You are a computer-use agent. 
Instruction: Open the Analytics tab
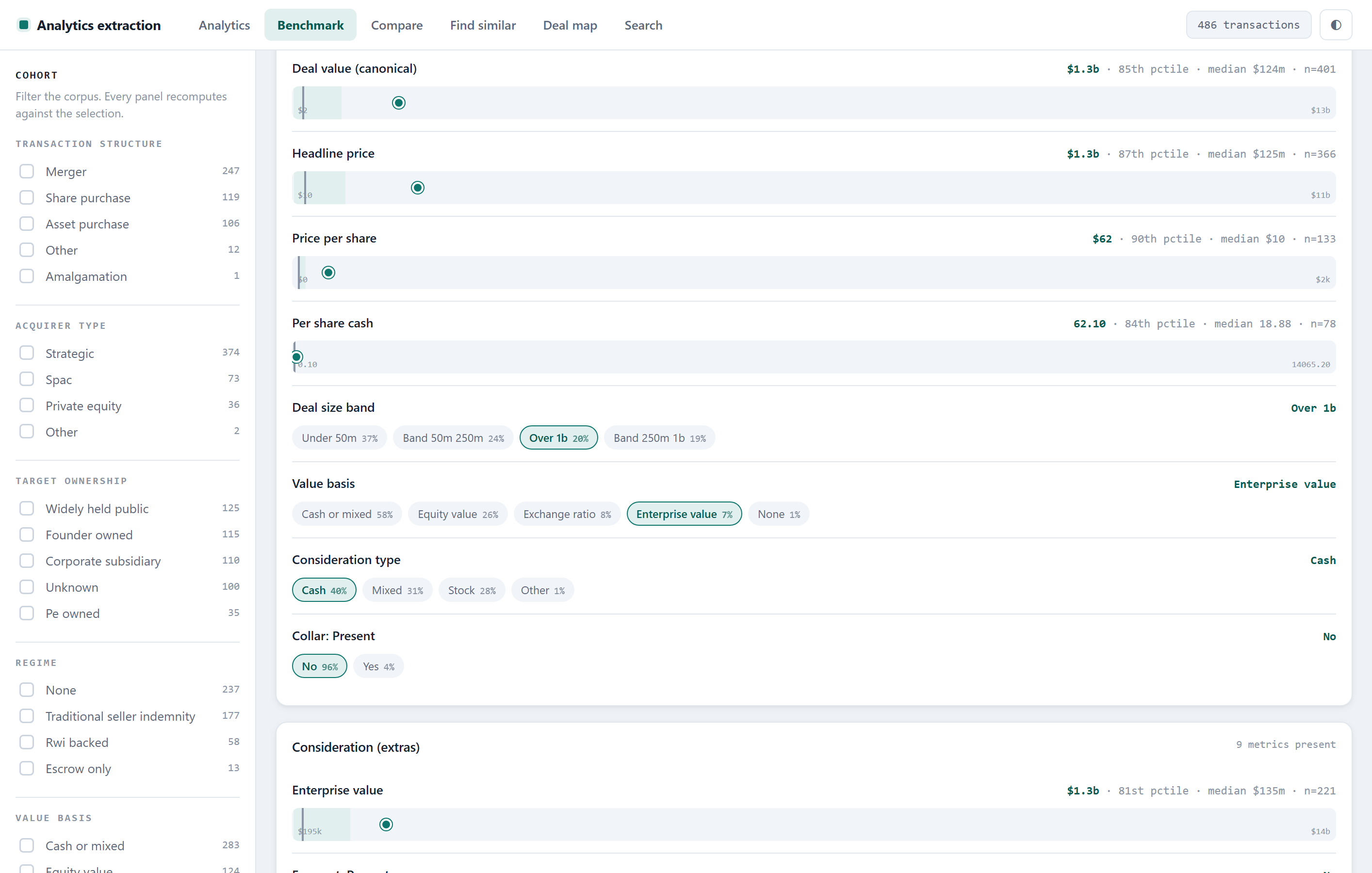tap(224, 25)
